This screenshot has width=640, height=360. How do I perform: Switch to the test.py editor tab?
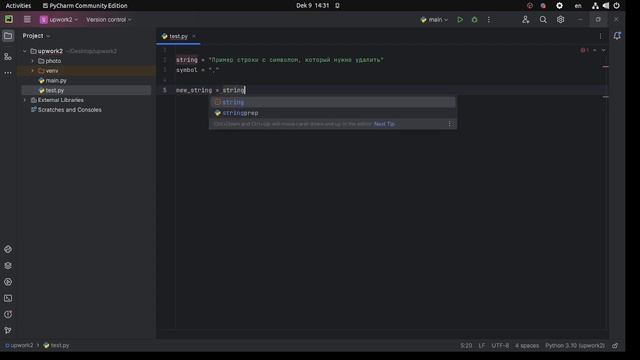(x=178, y=36)
